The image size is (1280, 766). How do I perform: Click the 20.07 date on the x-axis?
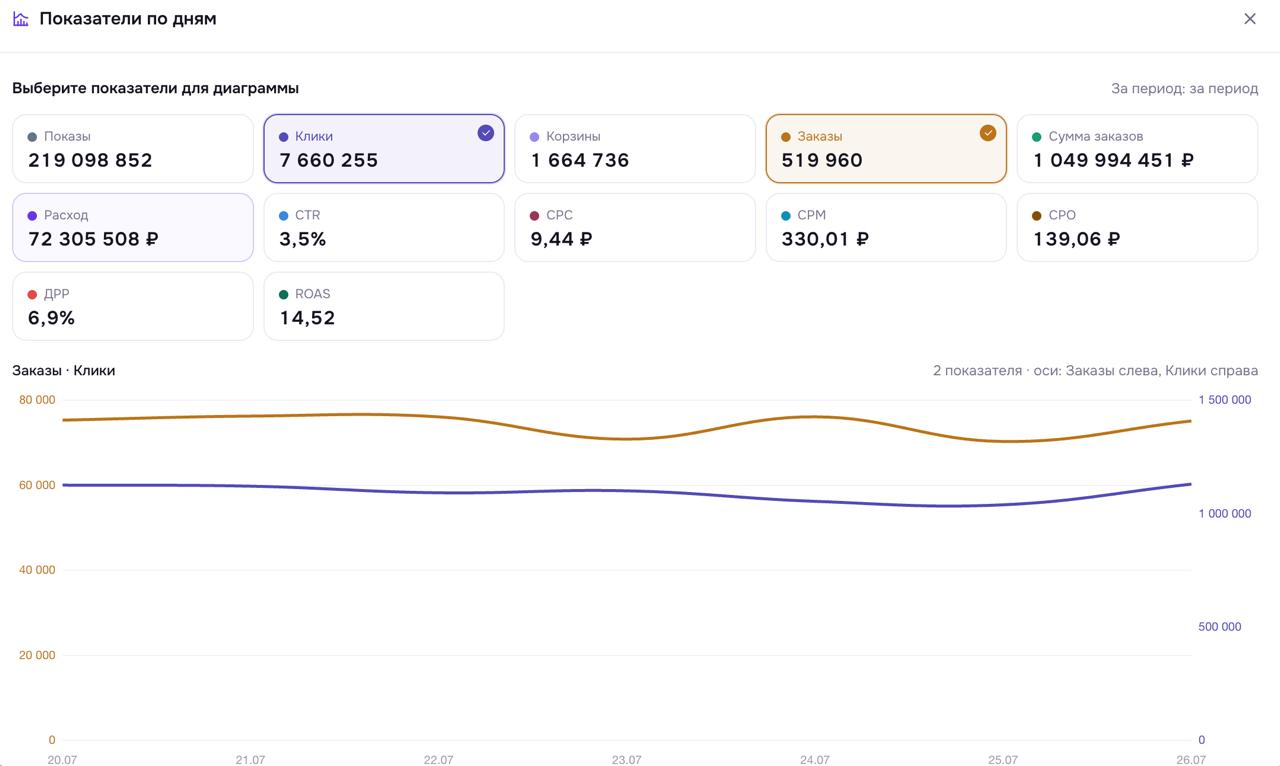tap(62, 760)
